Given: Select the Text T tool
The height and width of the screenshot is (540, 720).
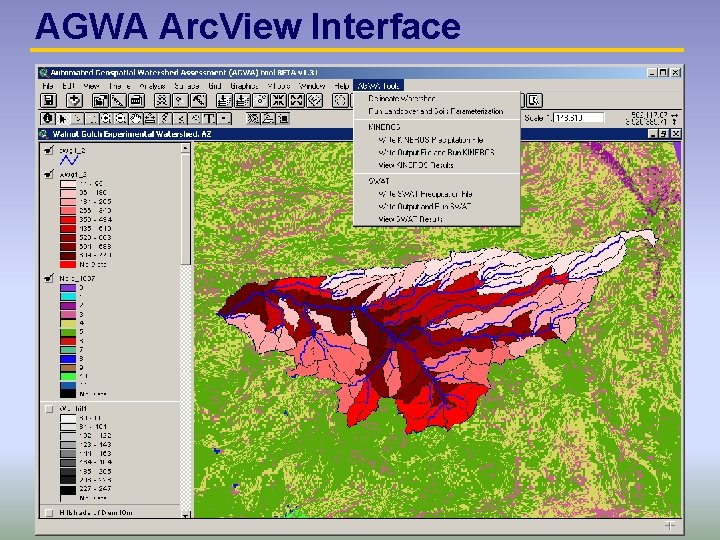Looking at the screenshot, I should click(x=209, y=119).
